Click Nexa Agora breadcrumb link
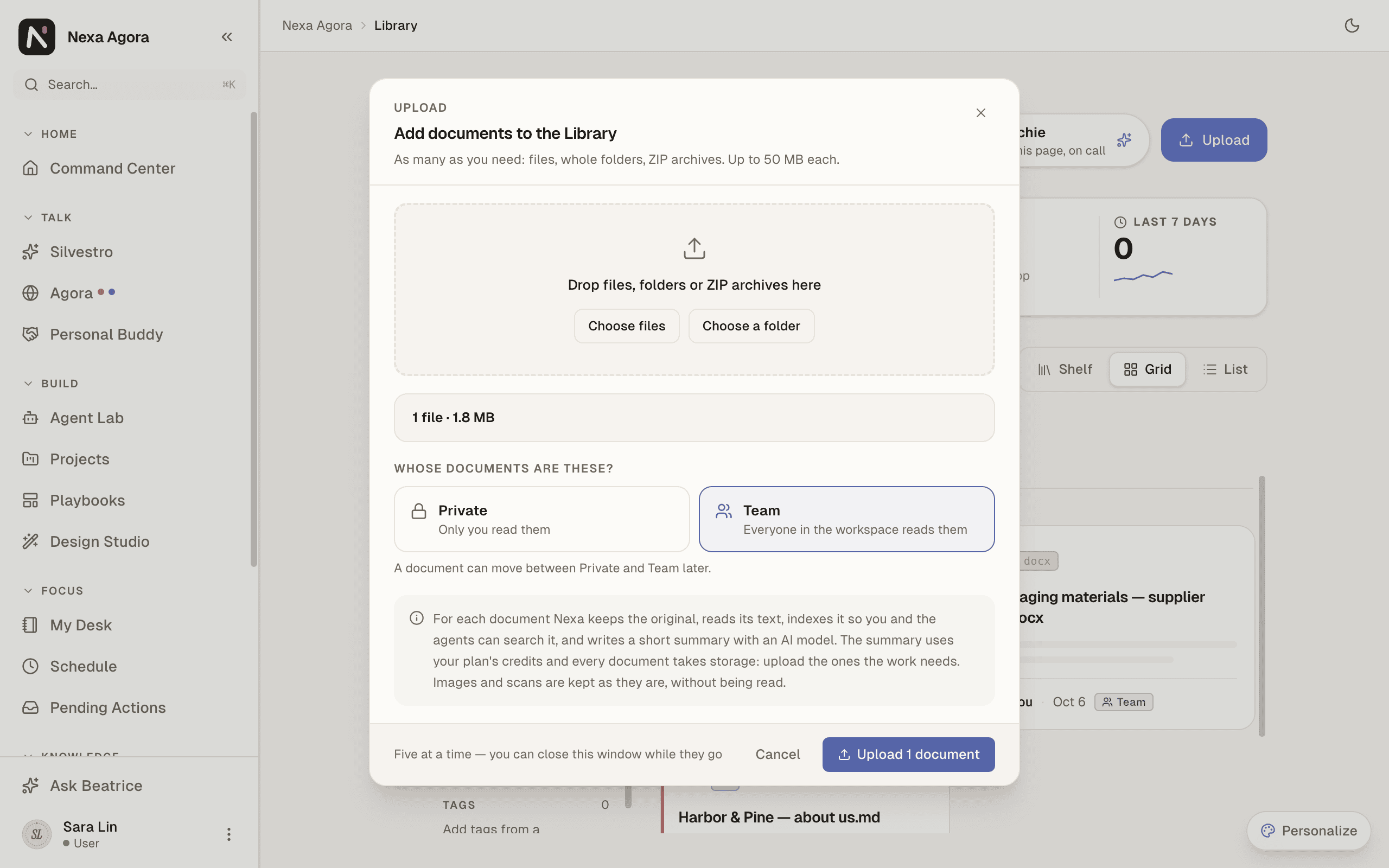The width and height of the screenshot is (1389, 868). coord(317,26)
